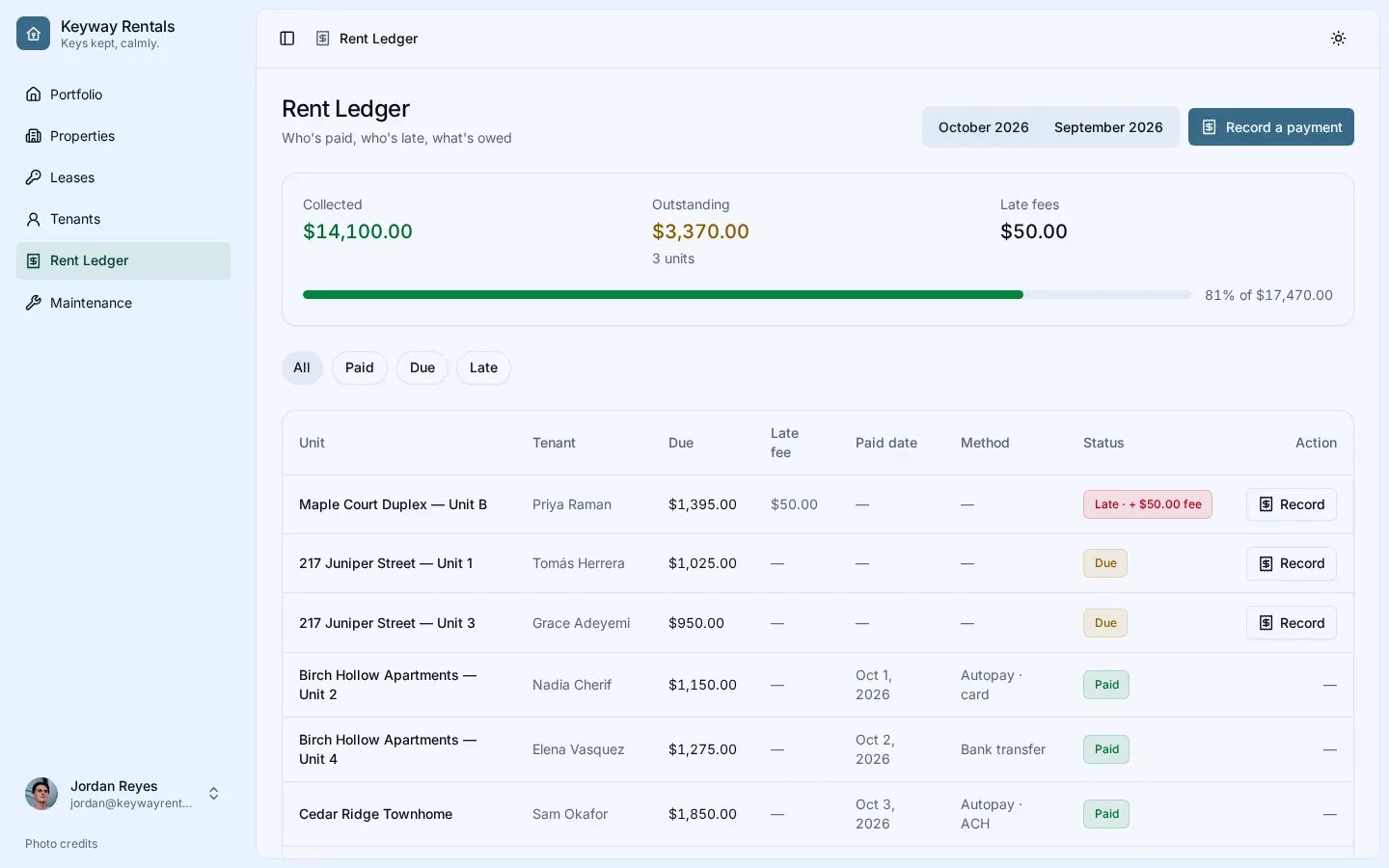Open Portfolio in the sidebar
The height and width of the screenshot is (868, 1389).
click(123, 95)
